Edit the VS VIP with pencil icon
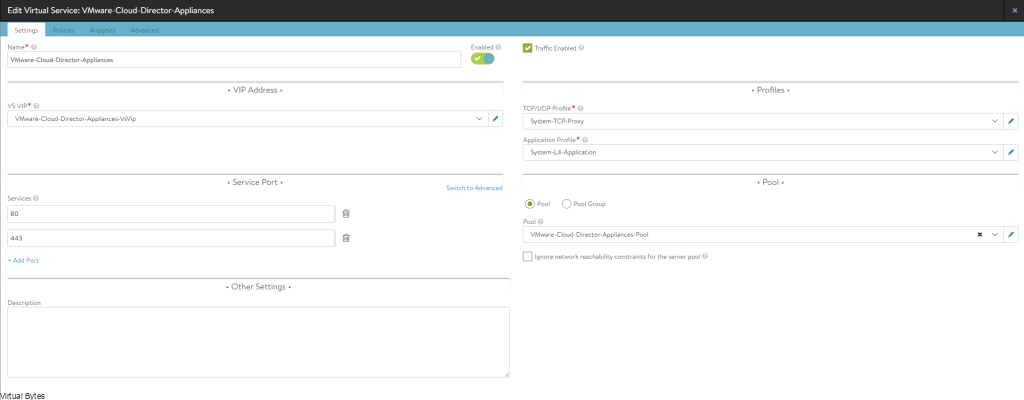The image size is (1024, 400). 495,119
